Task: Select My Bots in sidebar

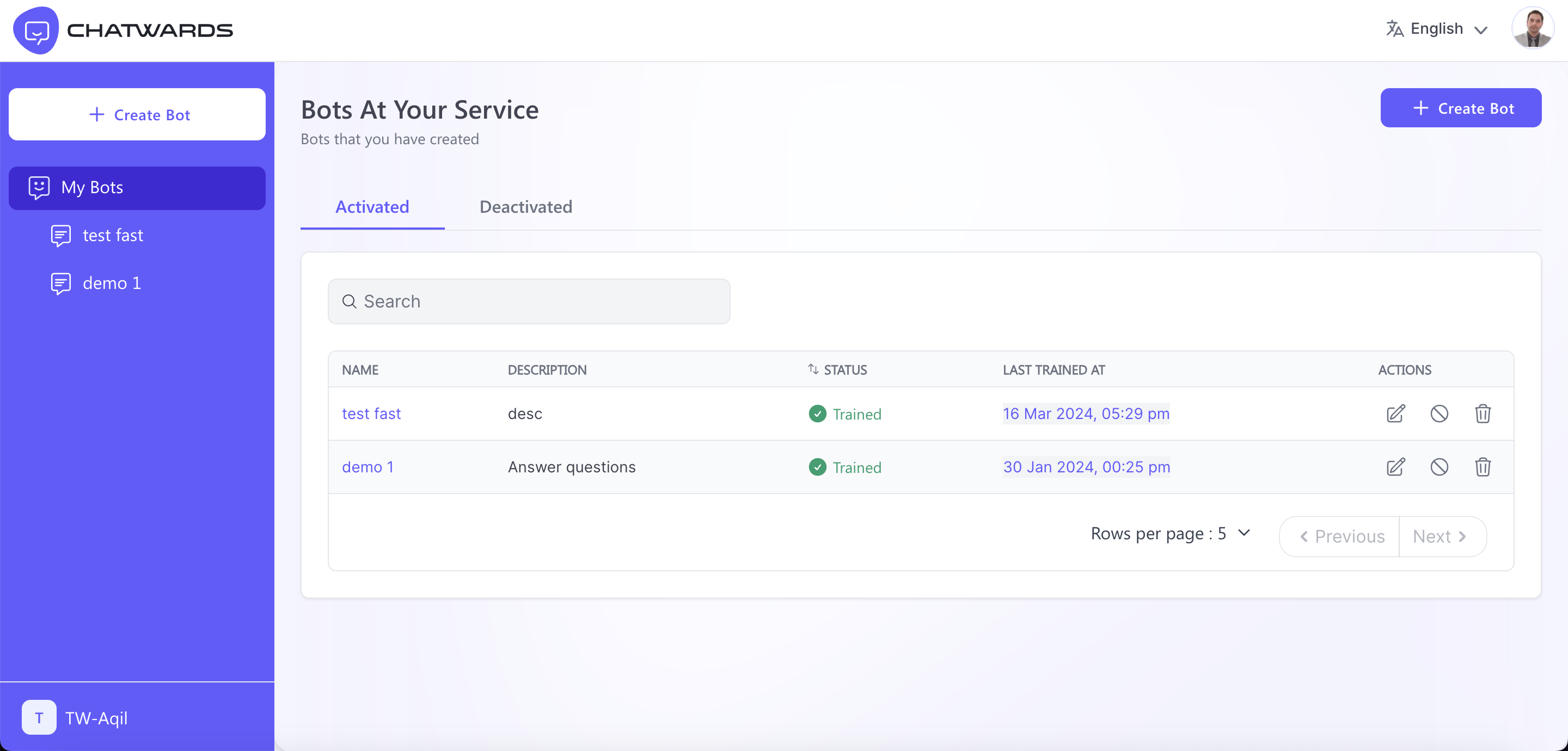Action: [x=137, y=187]
